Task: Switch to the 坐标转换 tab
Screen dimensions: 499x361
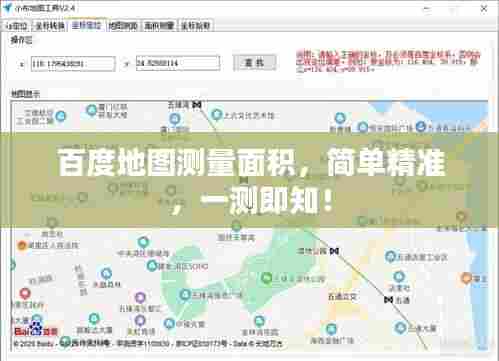Action: (x=50, y=26)
